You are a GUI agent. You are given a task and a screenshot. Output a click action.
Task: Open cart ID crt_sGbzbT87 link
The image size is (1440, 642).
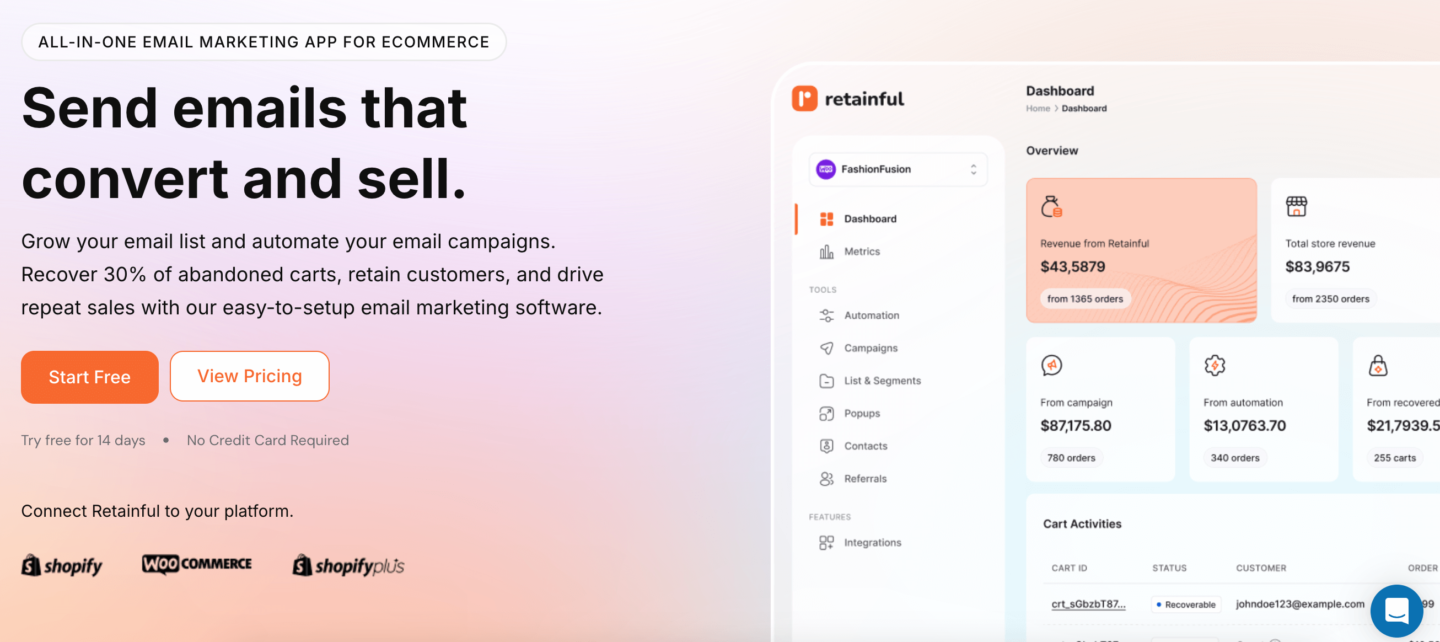tap(1088, 604)
